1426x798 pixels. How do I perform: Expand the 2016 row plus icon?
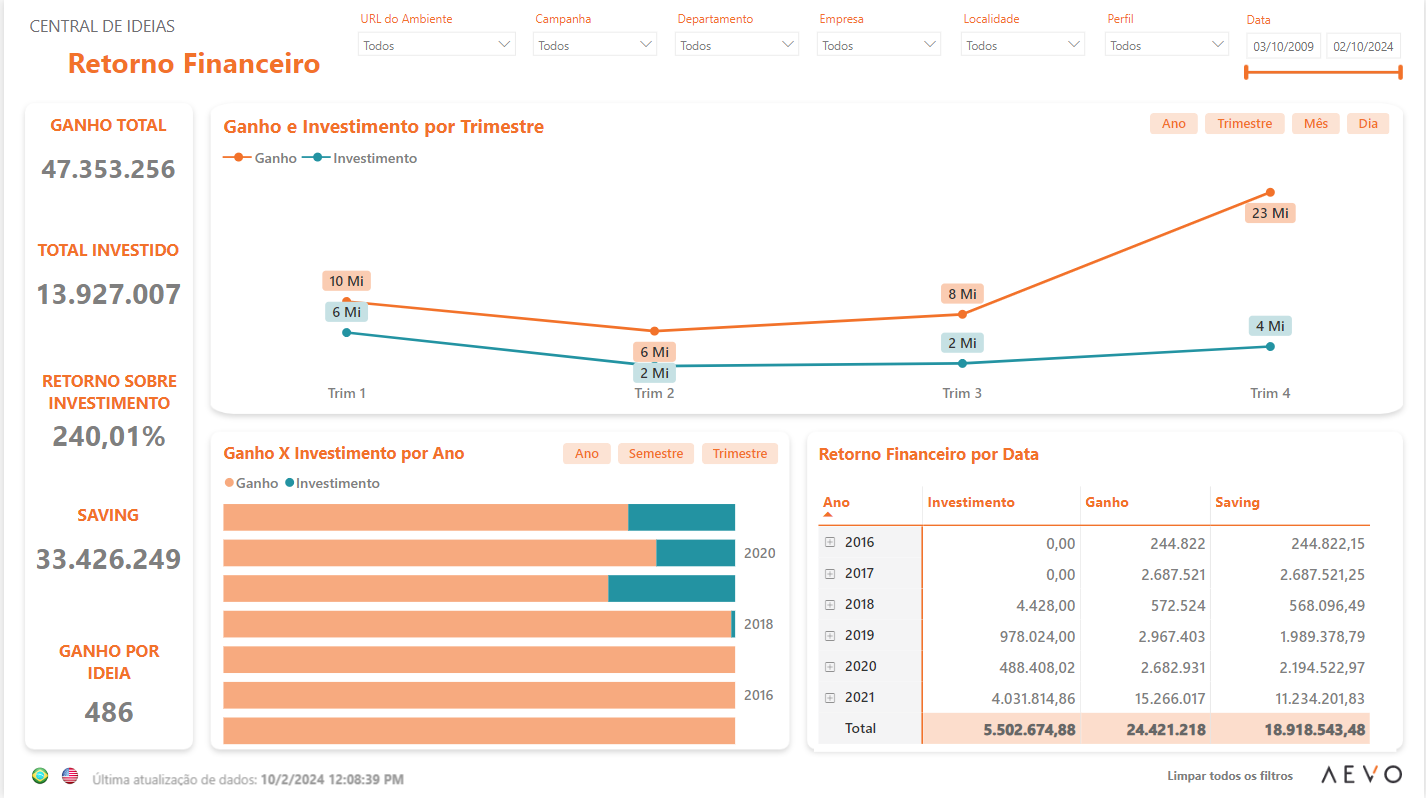829,542
